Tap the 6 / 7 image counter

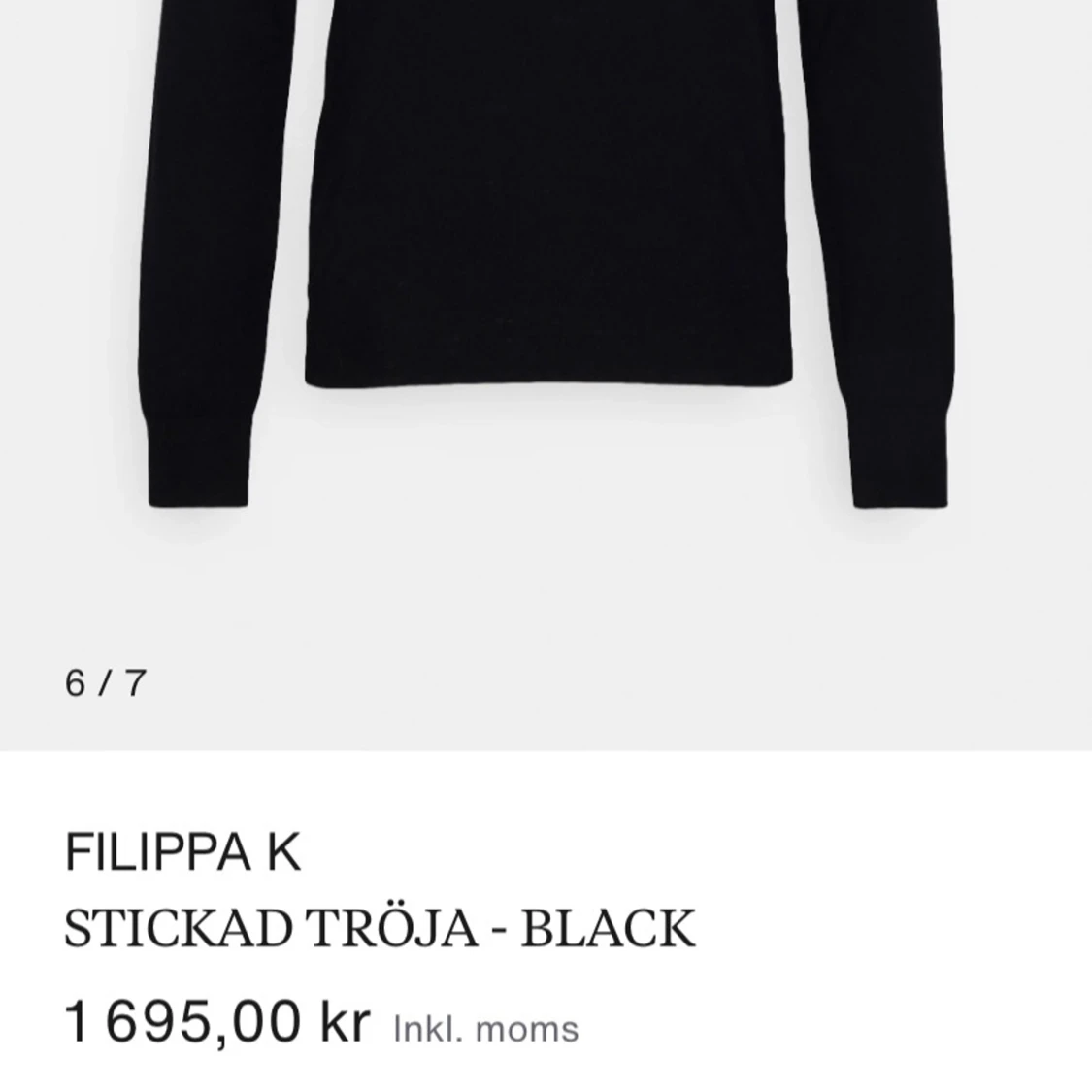(x=106, y=683)
